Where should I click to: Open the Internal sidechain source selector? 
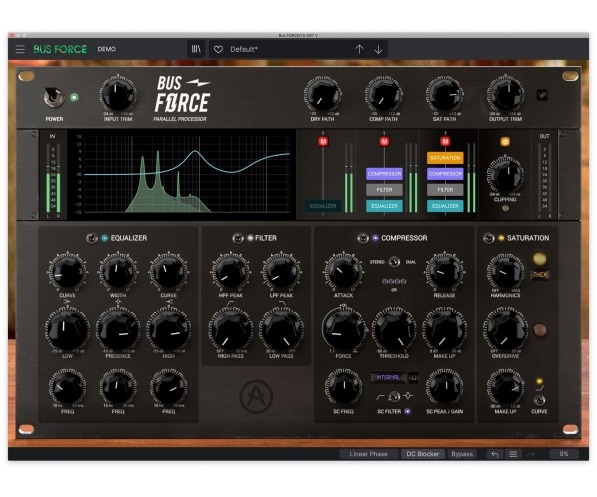(x=388, y=377)
